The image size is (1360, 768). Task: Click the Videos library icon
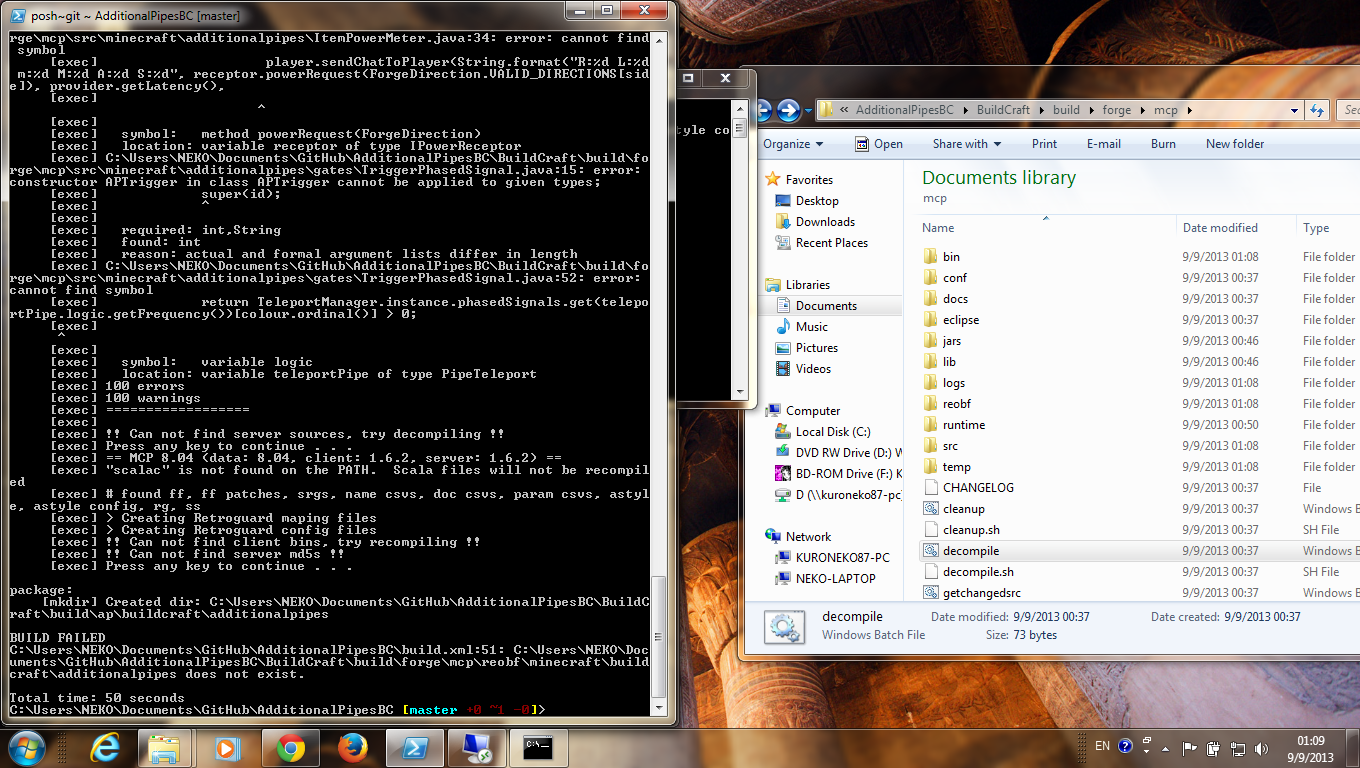point(784,369)
